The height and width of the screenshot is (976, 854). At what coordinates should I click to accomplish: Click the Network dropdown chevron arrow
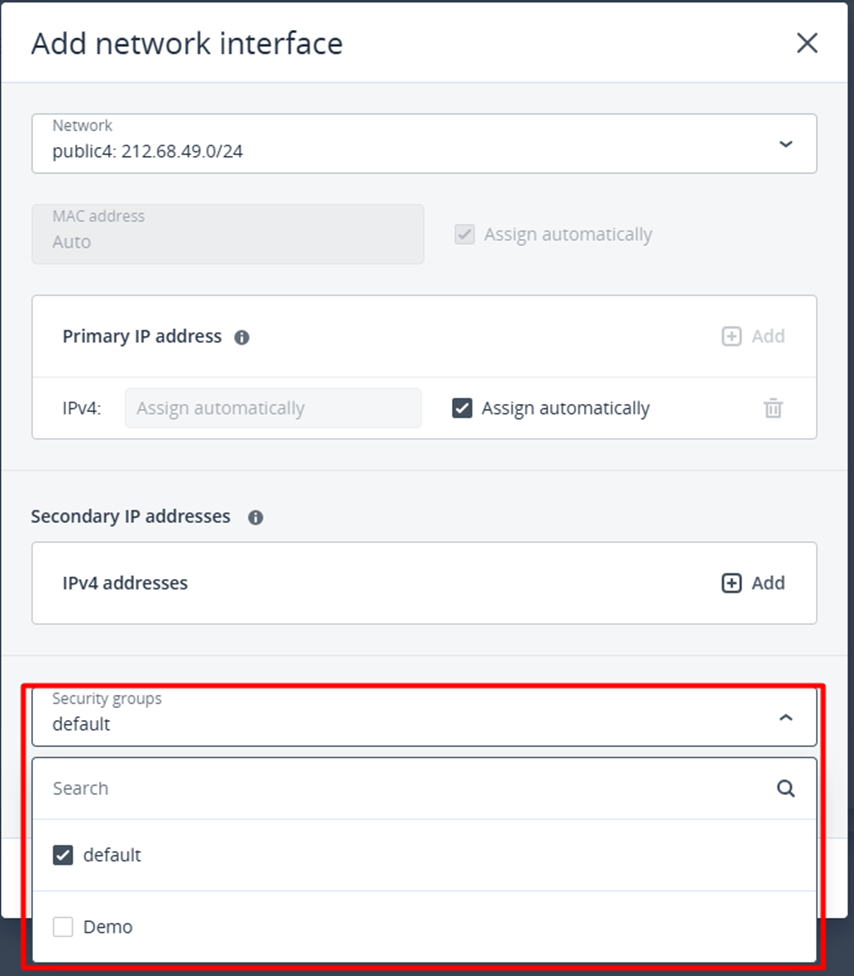(x=786, y=144)
